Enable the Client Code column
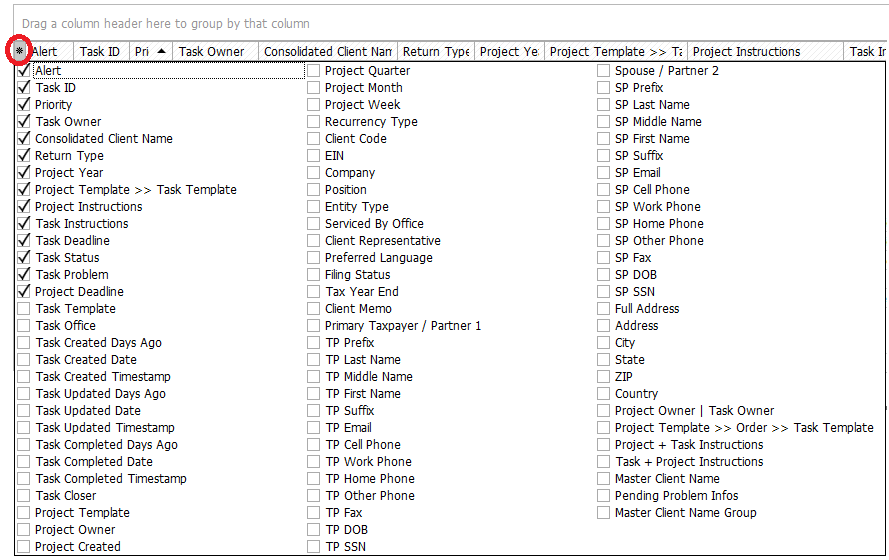 click(314, 139)
